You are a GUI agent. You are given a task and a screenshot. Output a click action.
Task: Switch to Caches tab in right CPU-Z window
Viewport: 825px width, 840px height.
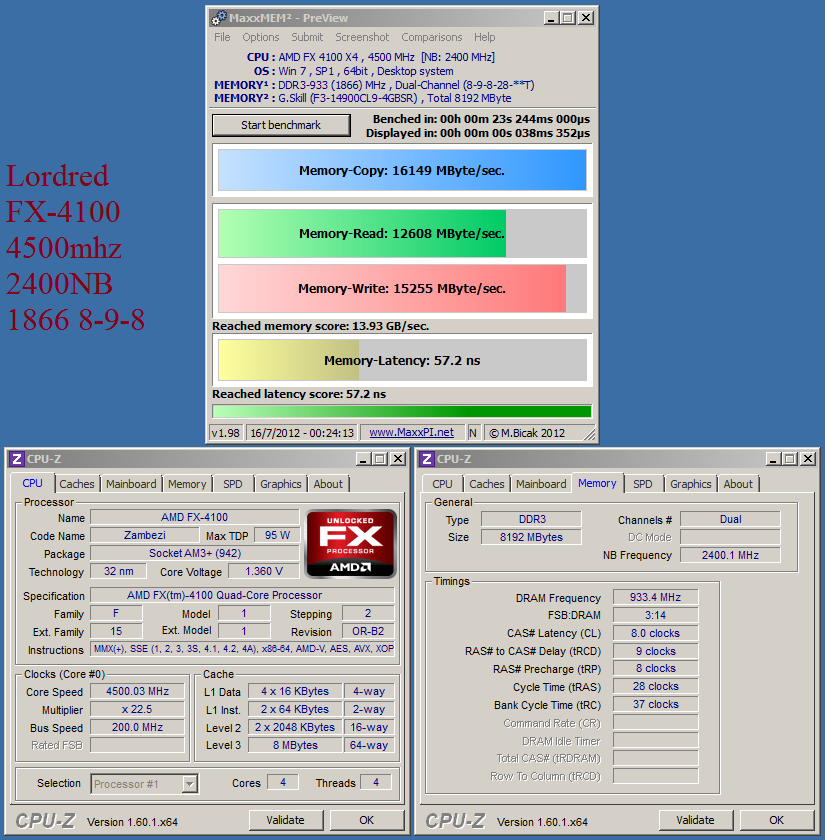(x=486, y=484)
